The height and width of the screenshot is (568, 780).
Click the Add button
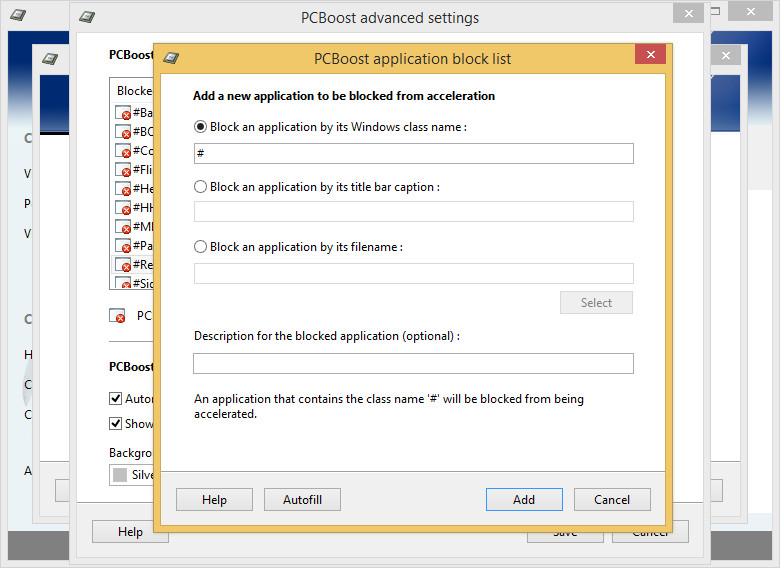(524, 499)
